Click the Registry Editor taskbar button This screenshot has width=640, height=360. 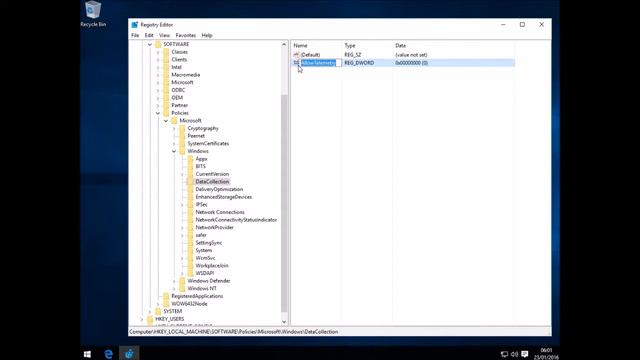pyautogui.click(x=129, y=354)
